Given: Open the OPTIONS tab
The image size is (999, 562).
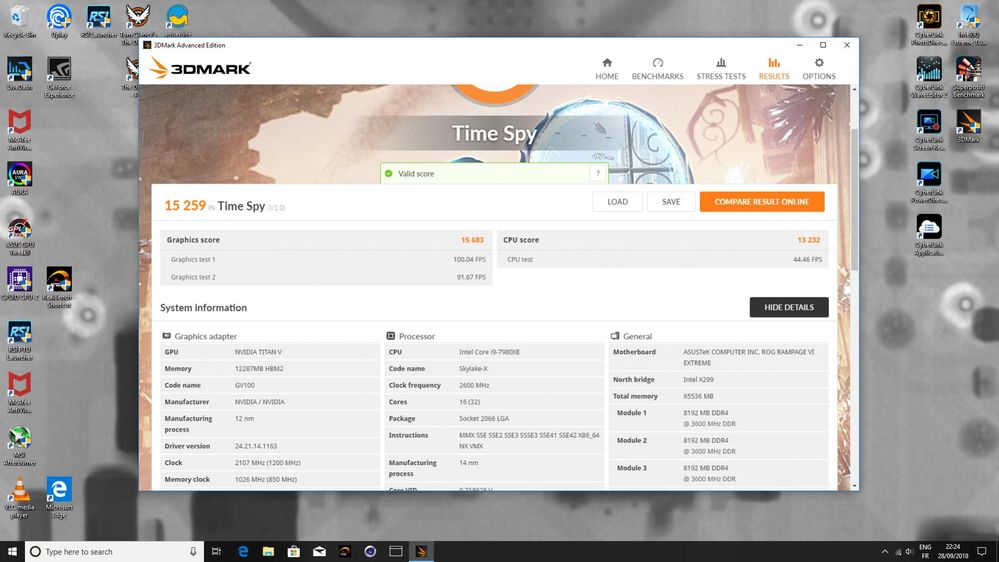Looking at the screenshot, I should (x=819, y=69).
